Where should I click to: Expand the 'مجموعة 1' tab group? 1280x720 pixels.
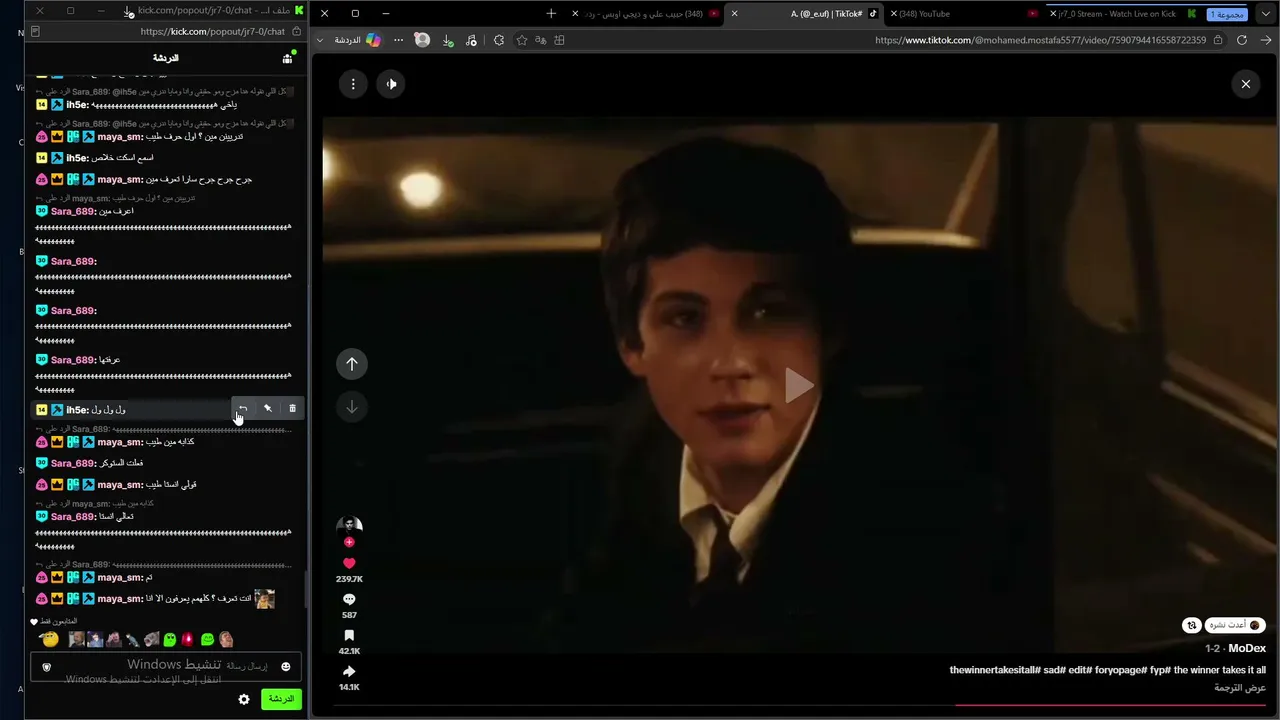point(1226,14)
